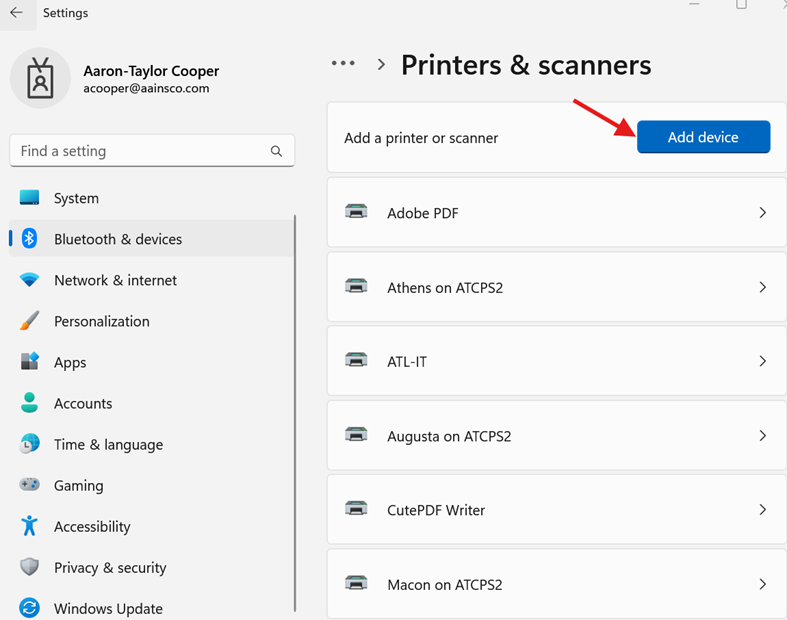Click the user profile avatar picture
The image size is (787, 620).
[40, 78]
